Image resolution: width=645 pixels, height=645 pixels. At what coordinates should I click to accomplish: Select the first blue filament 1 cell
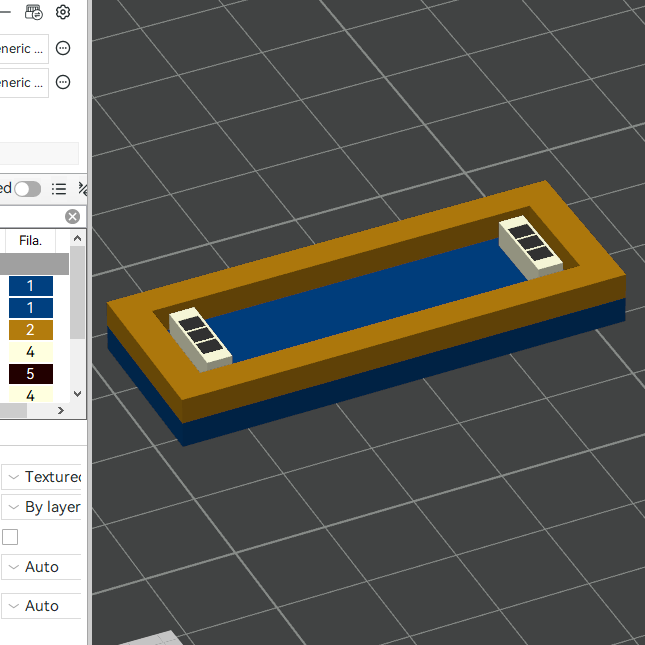(x=31, y=286)
